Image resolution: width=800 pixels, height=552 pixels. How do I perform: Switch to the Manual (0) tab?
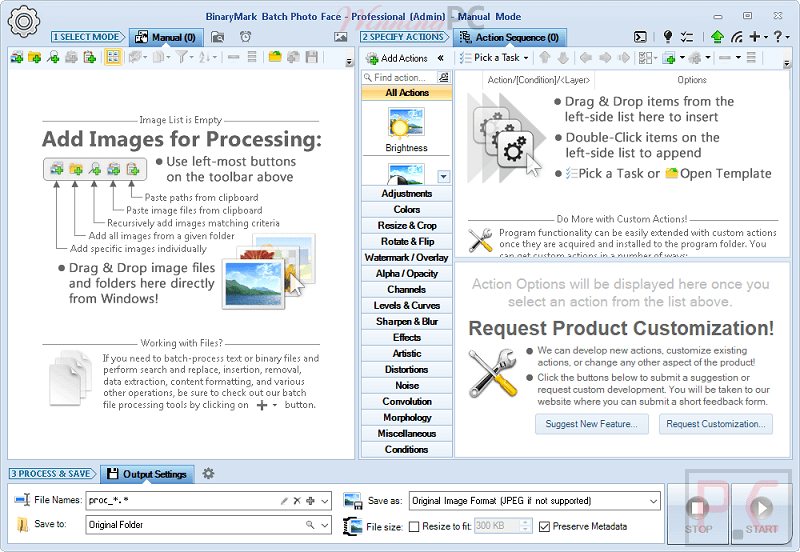click(x=166, y=37)
